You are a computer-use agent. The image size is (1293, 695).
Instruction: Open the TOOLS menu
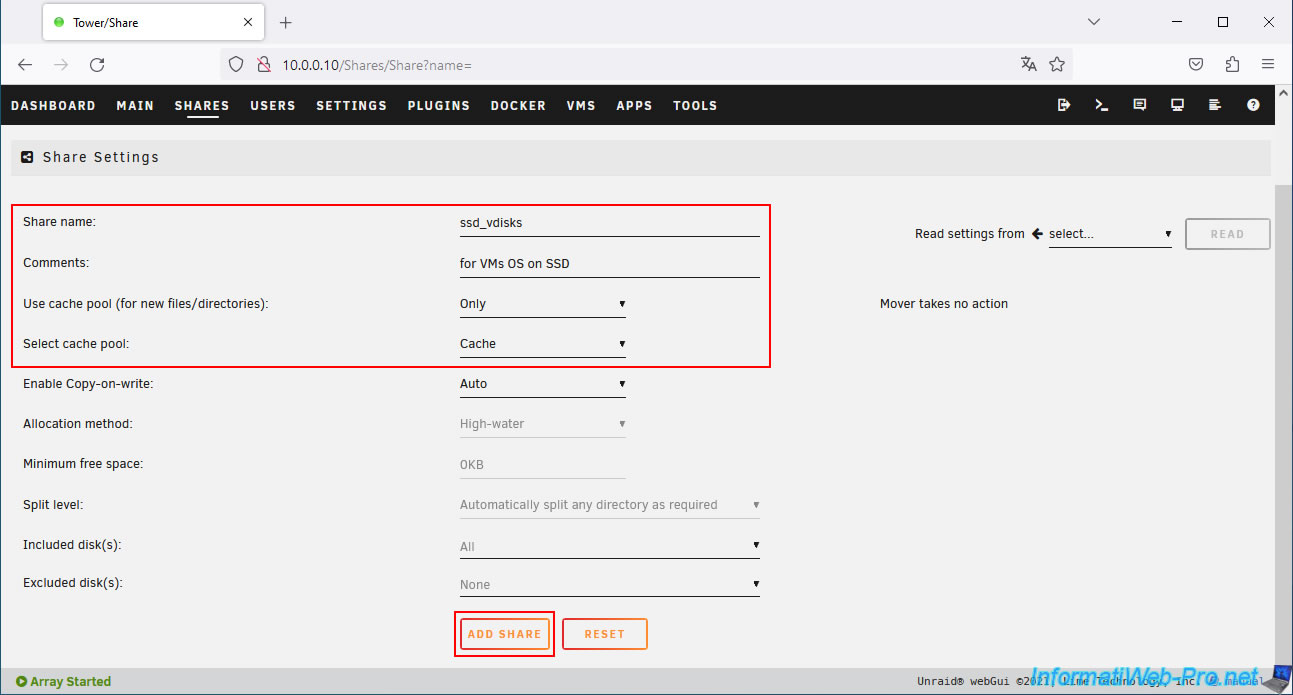point(695,105)
